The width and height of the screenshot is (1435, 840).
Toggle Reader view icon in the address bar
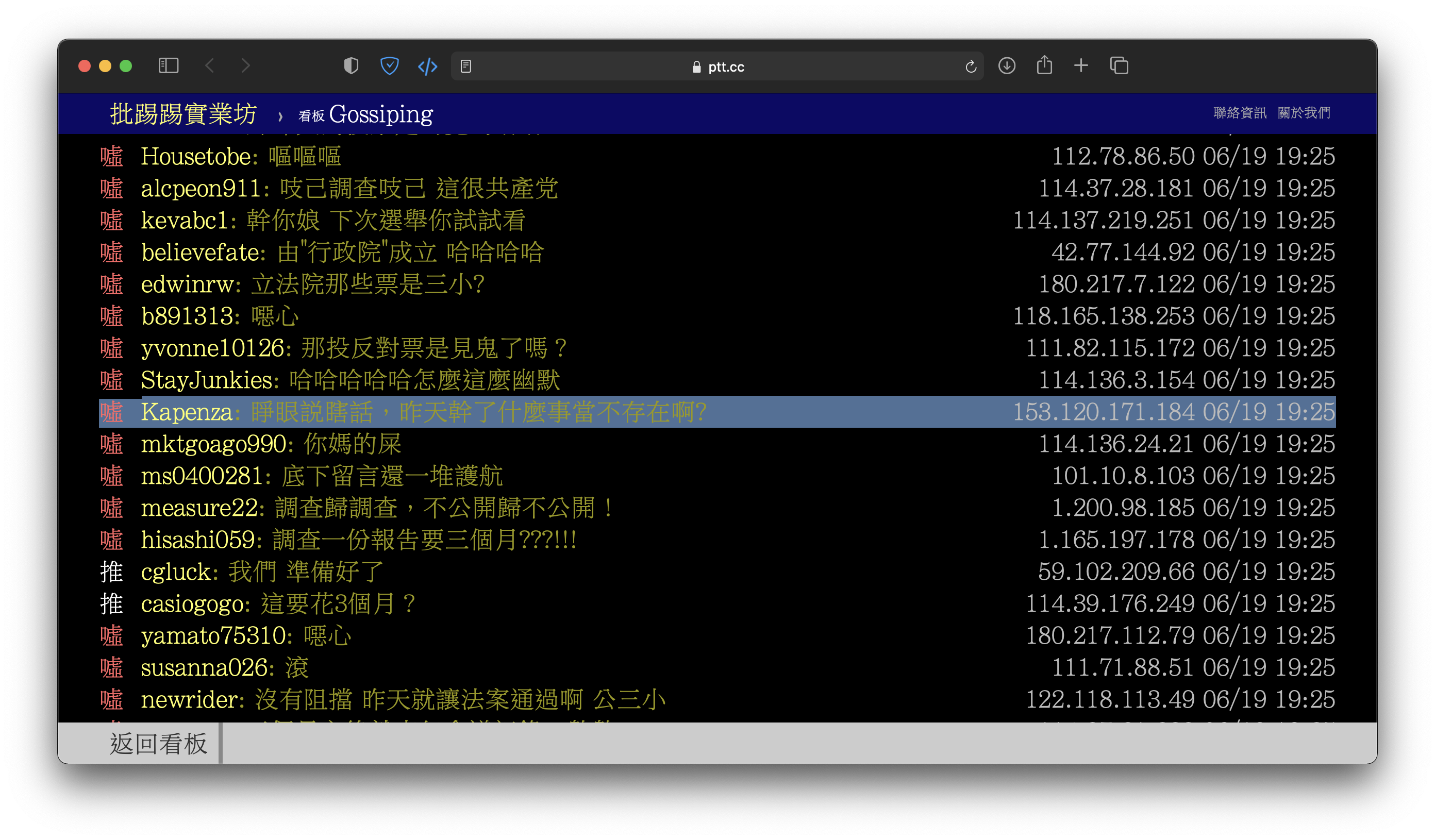click(x=466, y=66)
